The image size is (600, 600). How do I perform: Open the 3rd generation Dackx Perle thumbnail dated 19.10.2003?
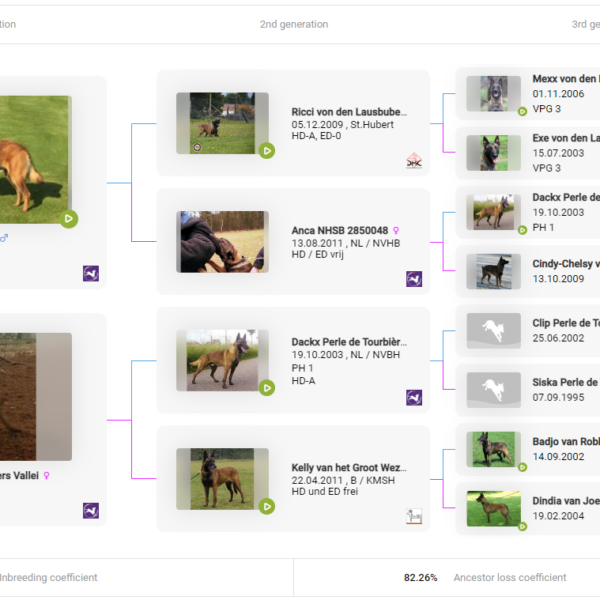tap(494, 212)
